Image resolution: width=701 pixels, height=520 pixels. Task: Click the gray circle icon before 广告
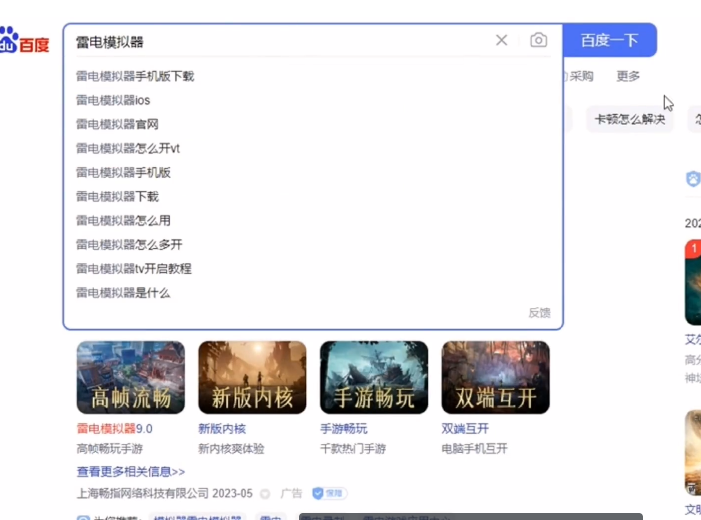(265, 494)
